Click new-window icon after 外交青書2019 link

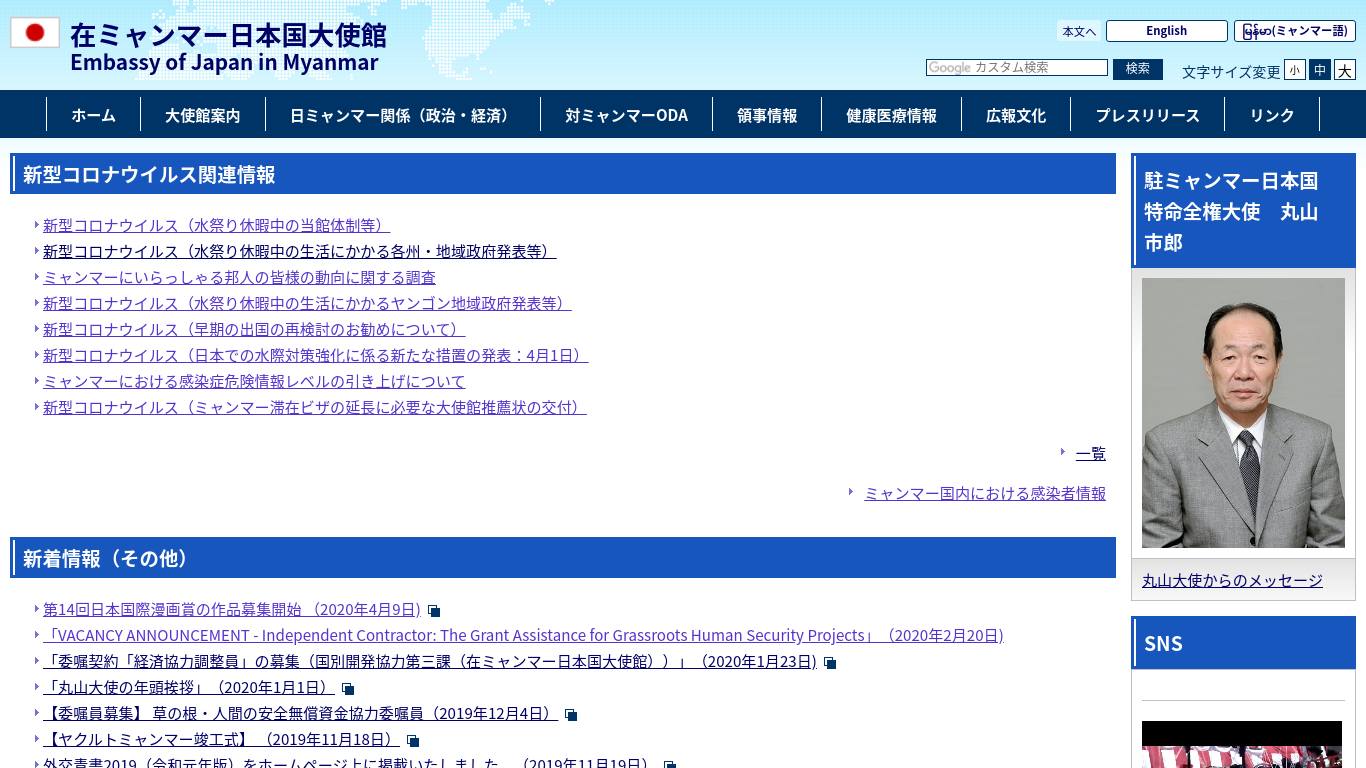pyautogui.click(x=670, y=765)
